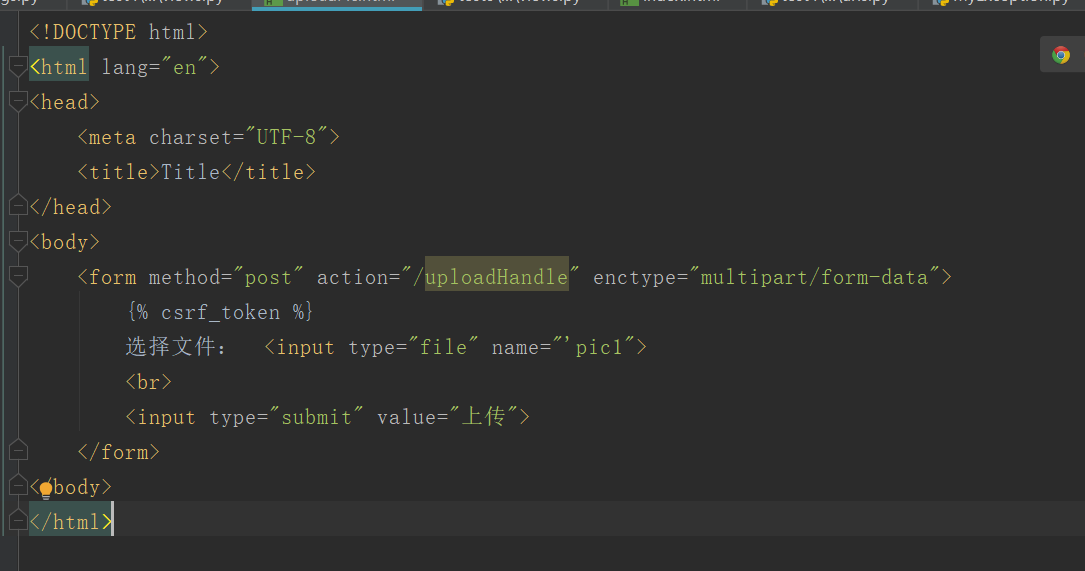Click the yellow intention lightbulb icon
1085x571 pixels.
coord(46,490)
